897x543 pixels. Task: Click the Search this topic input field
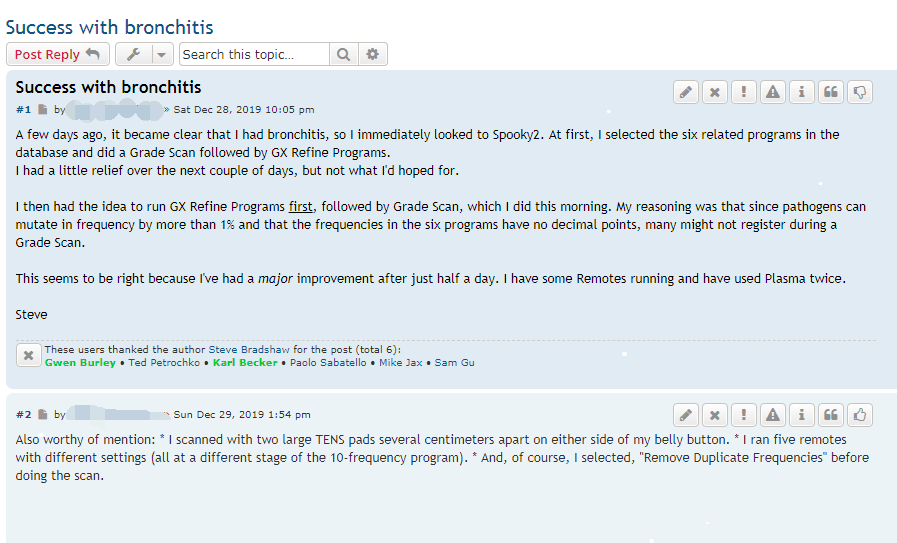[254, 54]
